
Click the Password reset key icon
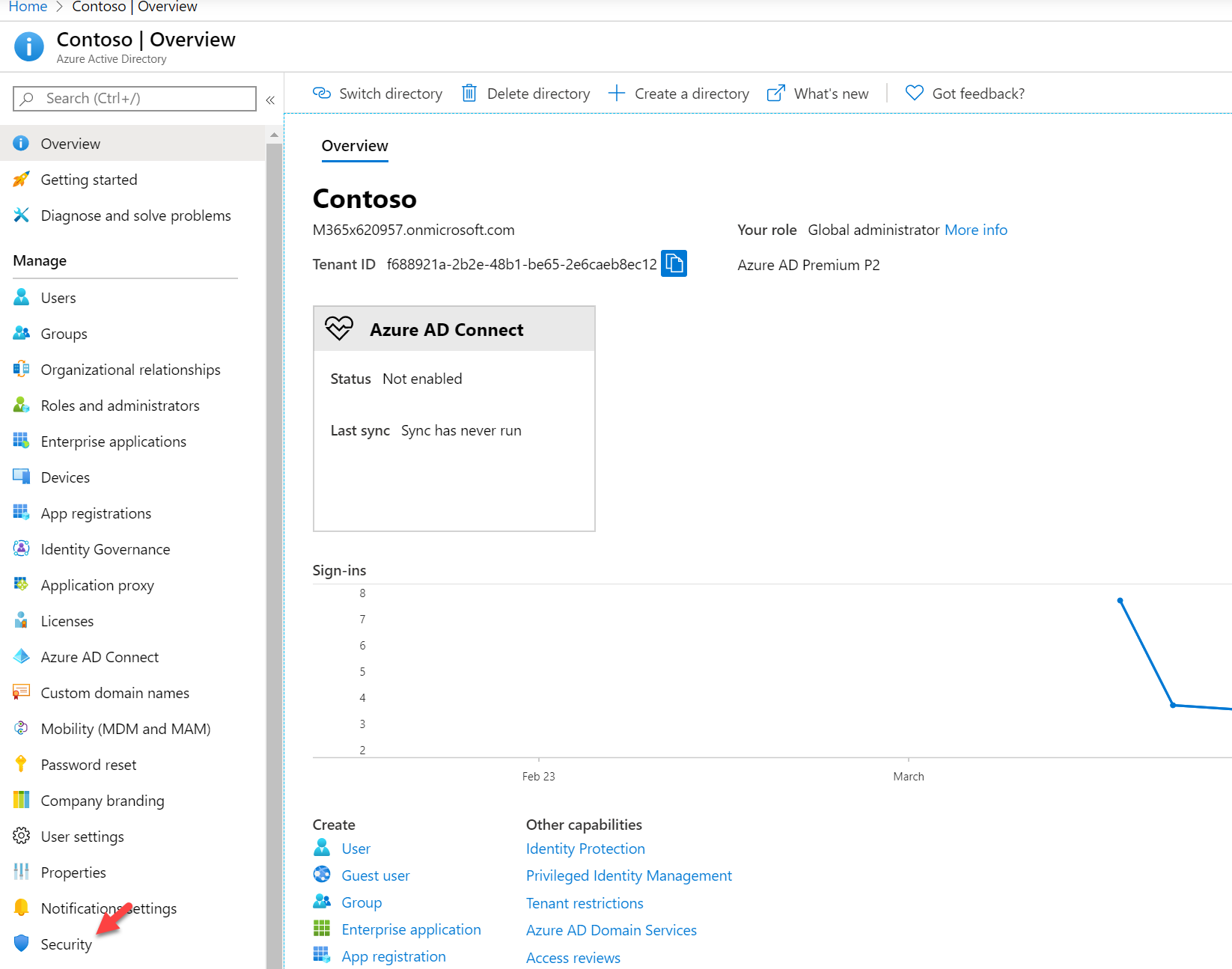pos(21,764)
